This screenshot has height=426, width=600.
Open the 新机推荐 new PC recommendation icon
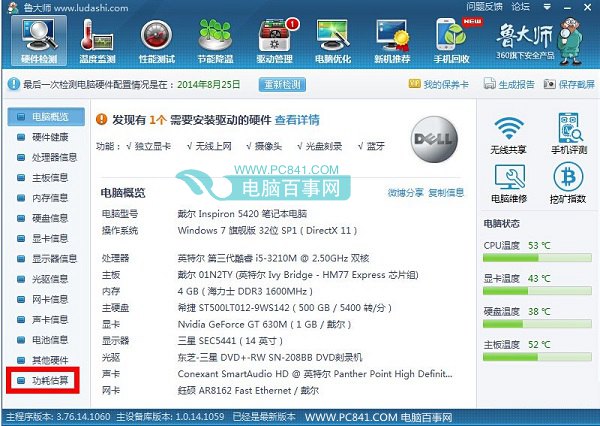[x=392, y=41]
